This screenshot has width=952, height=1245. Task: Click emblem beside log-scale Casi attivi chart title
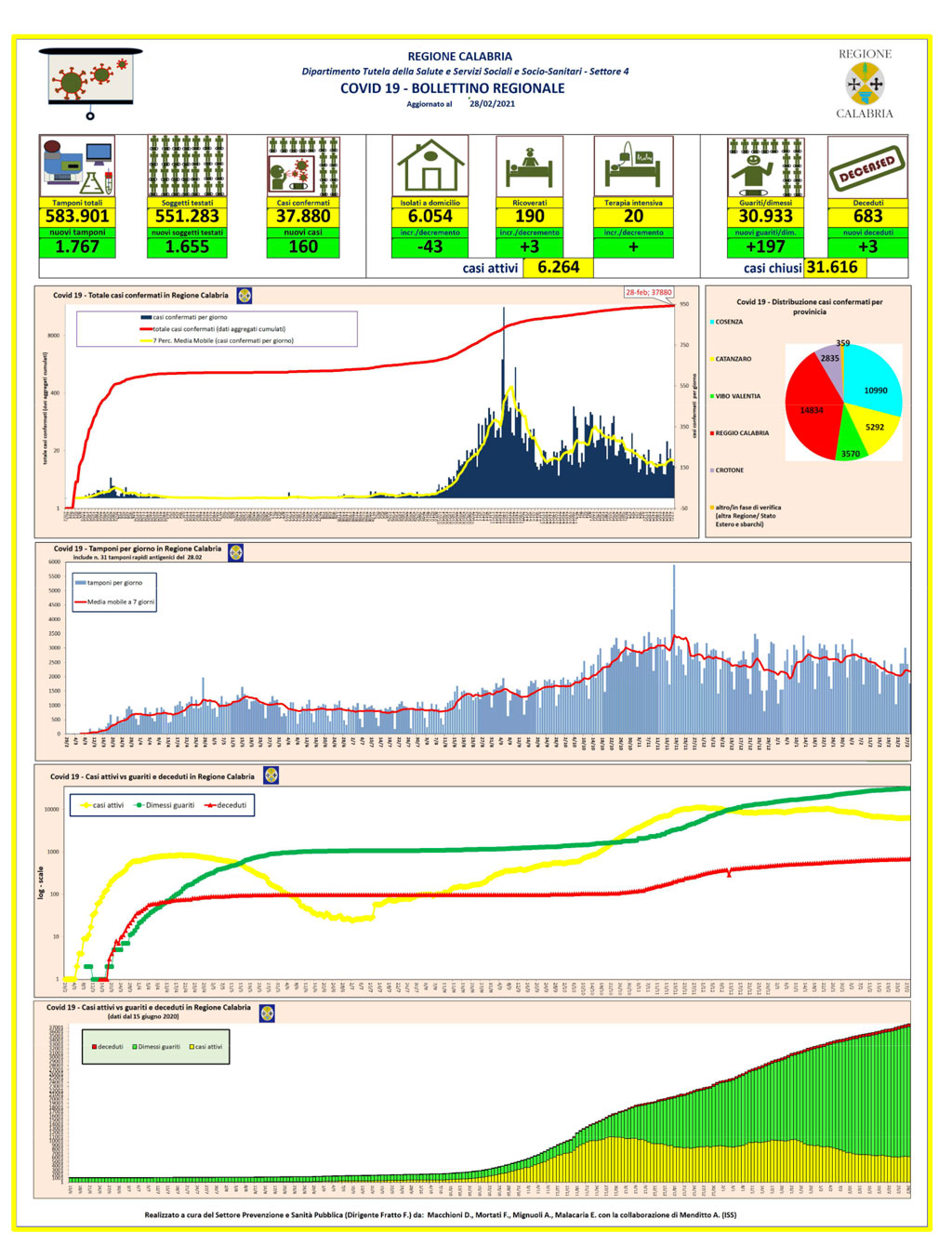(x=271, y=775)
